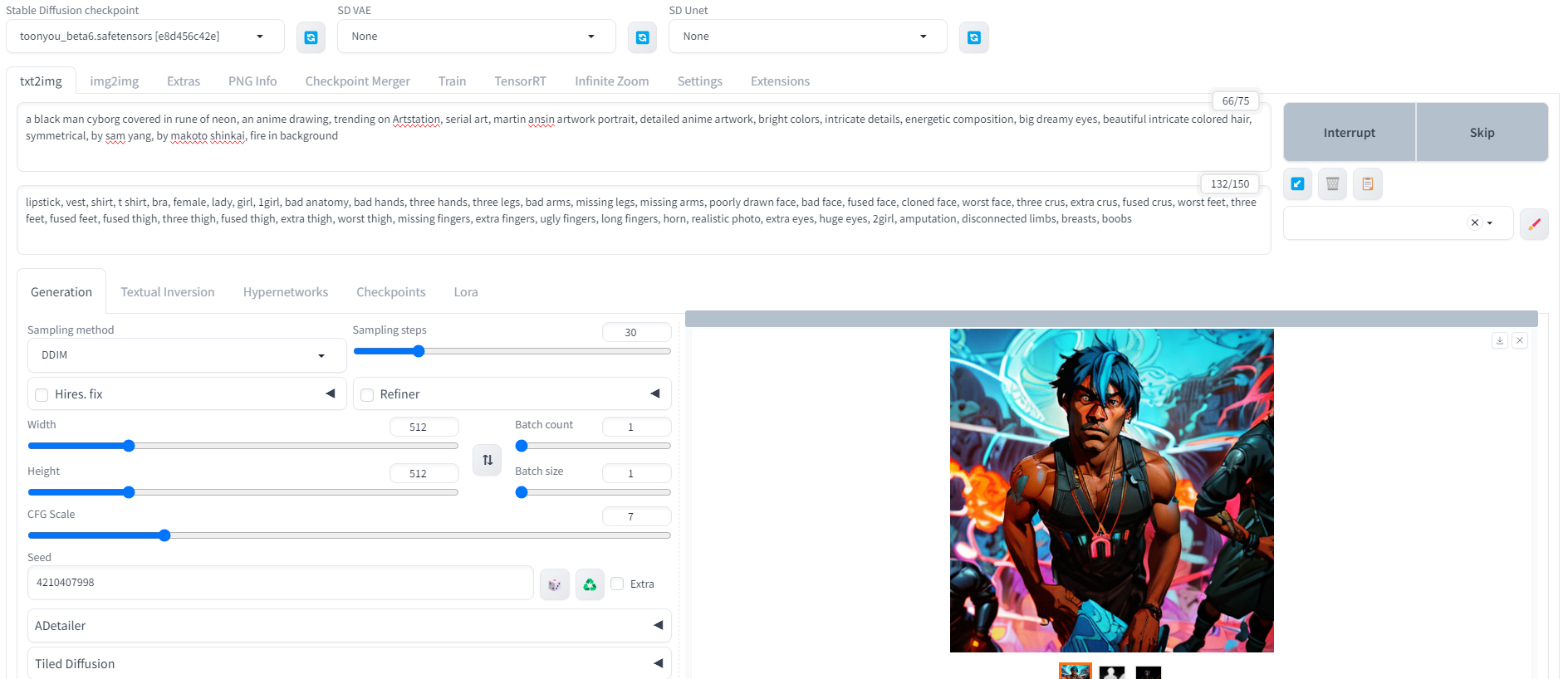Switch to the Lora tab
This screenshot has width=1568, height=679.
466,292
